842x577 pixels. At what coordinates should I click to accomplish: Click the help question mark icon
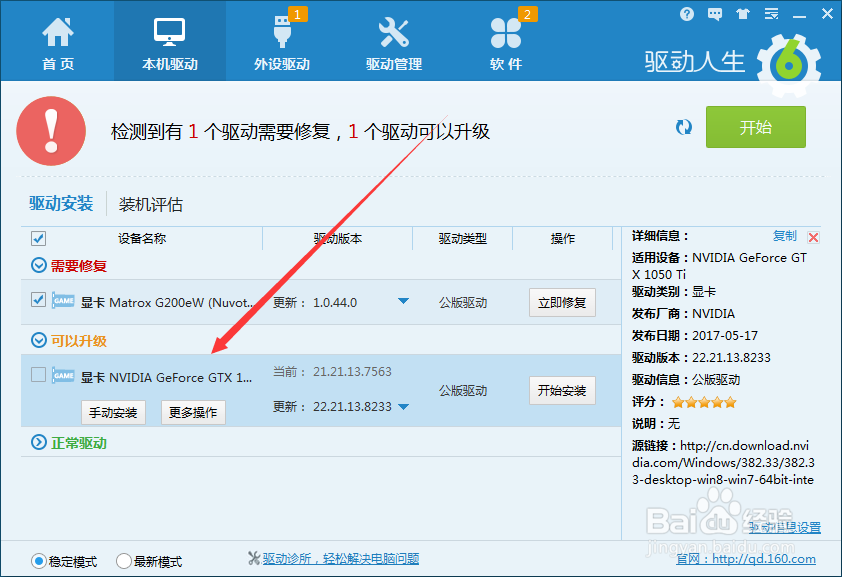pos(686,14)
